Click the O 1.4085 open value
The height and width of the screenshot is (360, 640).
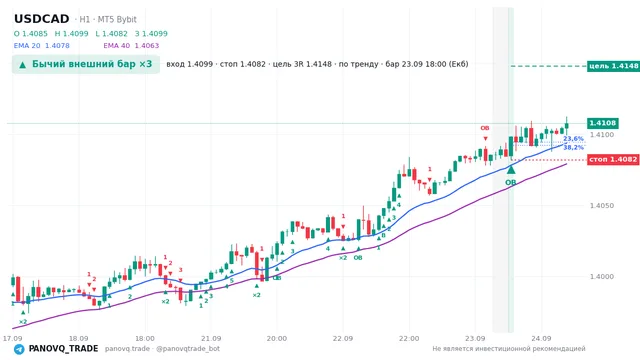pyautogui.click(x=31, y=34)
